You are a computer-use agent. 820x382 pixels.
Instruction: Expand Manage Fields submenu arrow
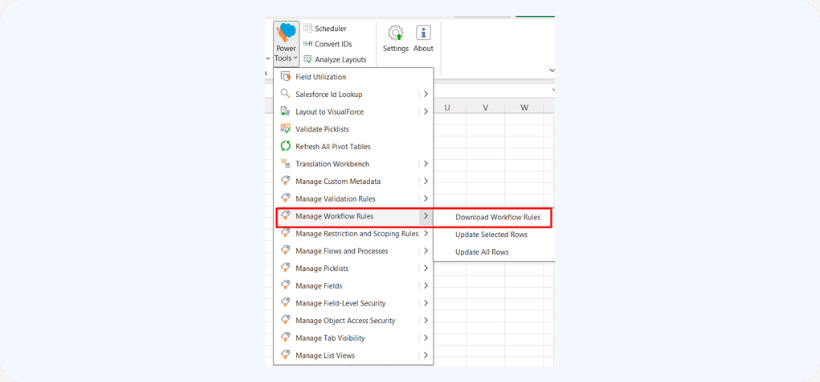[426, 286]
